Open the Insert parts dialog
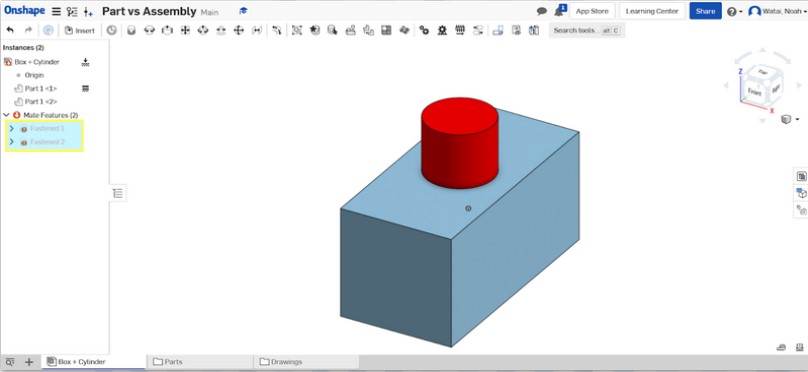The image size is (808, 372). pyautogui.click(x=79, y=30)
